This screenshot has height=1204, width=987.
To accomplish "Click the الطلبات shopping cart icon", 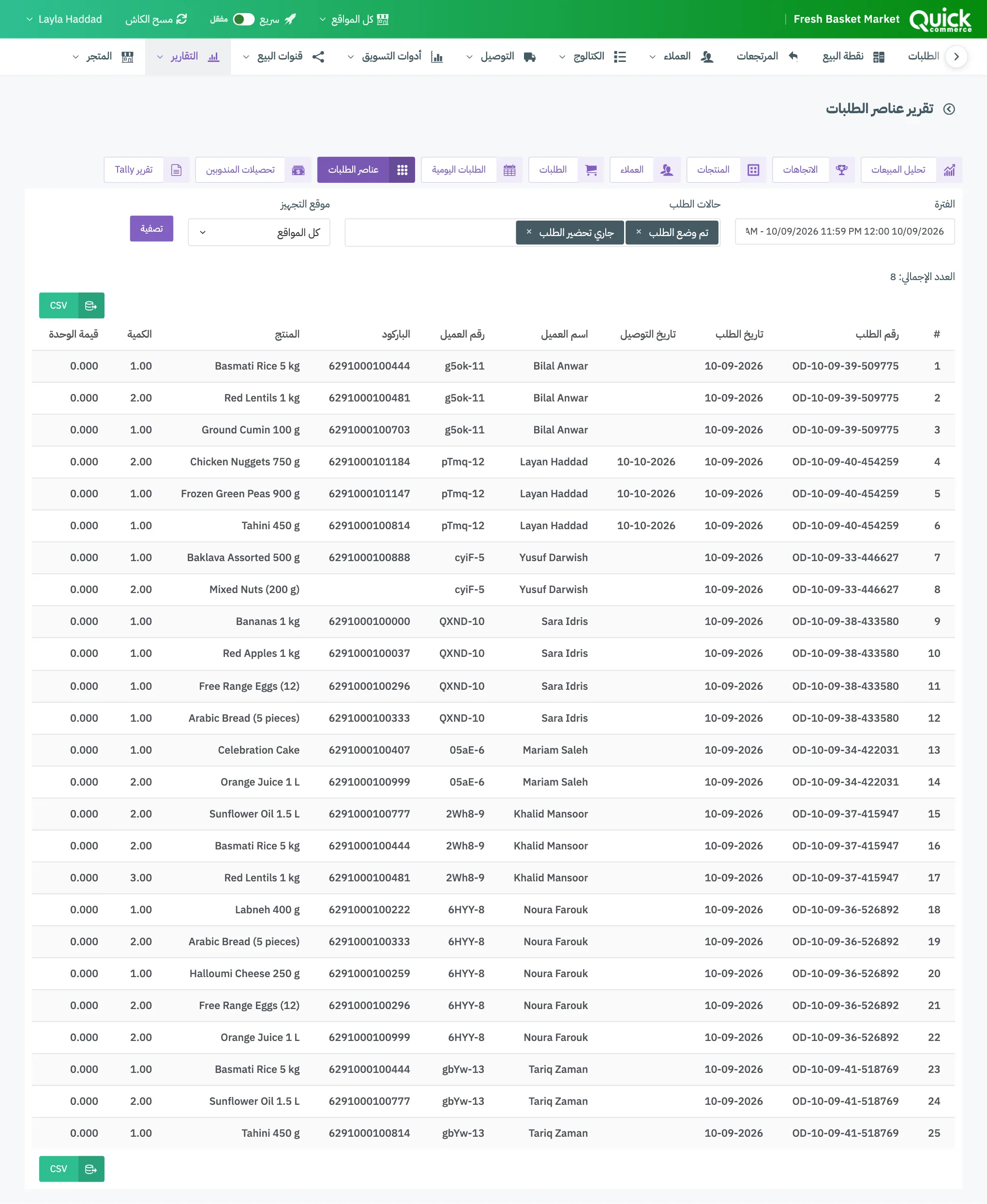I will tap(591, 169).
